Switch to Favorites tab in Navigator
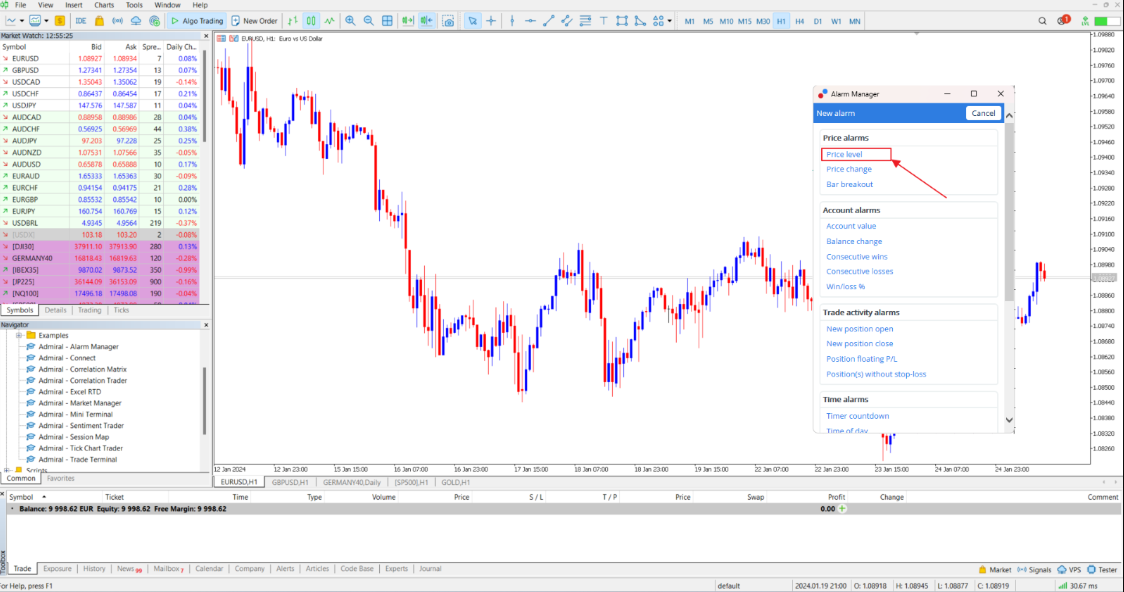 (60, 478)
